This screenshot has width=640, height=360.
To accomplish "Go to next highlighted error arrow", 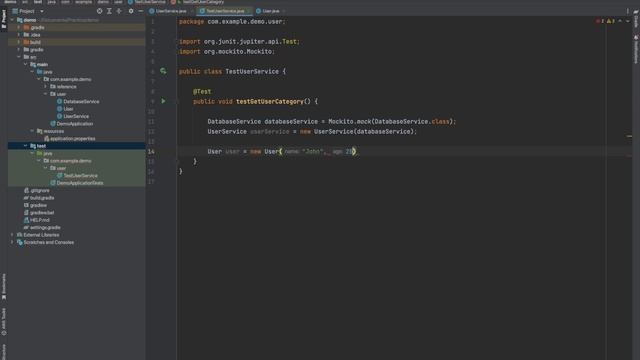I will pos(627,21).
